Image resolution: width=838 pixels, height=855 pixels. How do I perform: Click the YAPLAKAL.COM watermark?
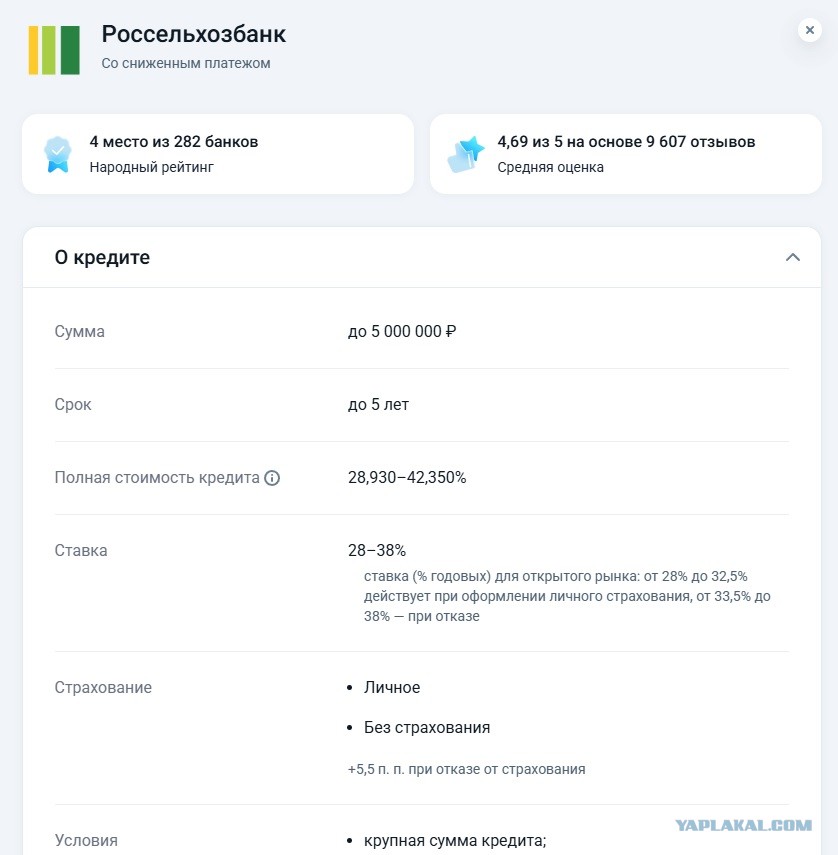pos(744,825)
